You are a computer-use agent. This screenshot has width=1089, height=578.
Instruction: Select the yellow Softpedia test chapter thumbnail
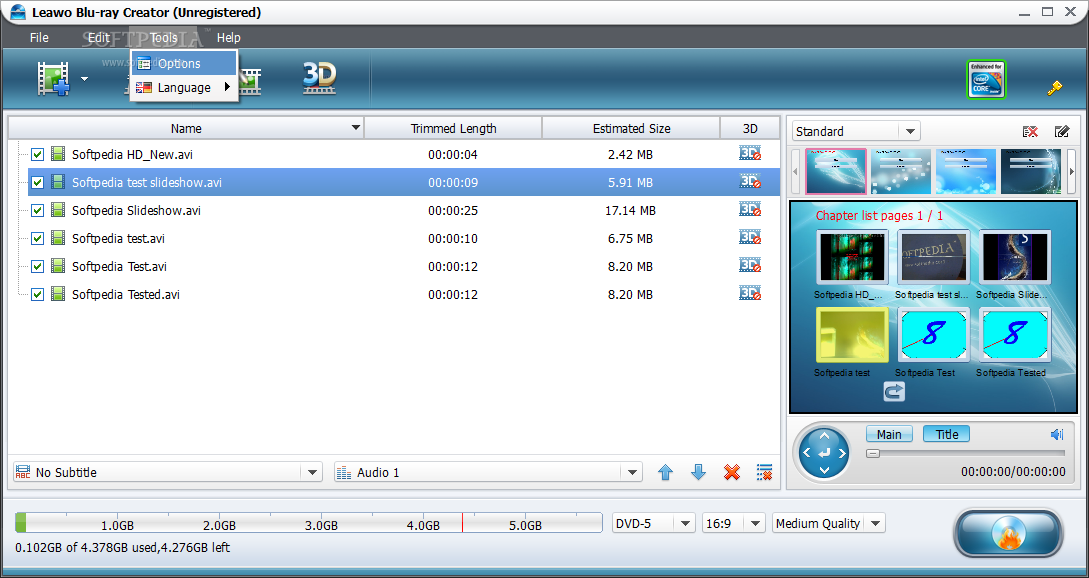852,335
